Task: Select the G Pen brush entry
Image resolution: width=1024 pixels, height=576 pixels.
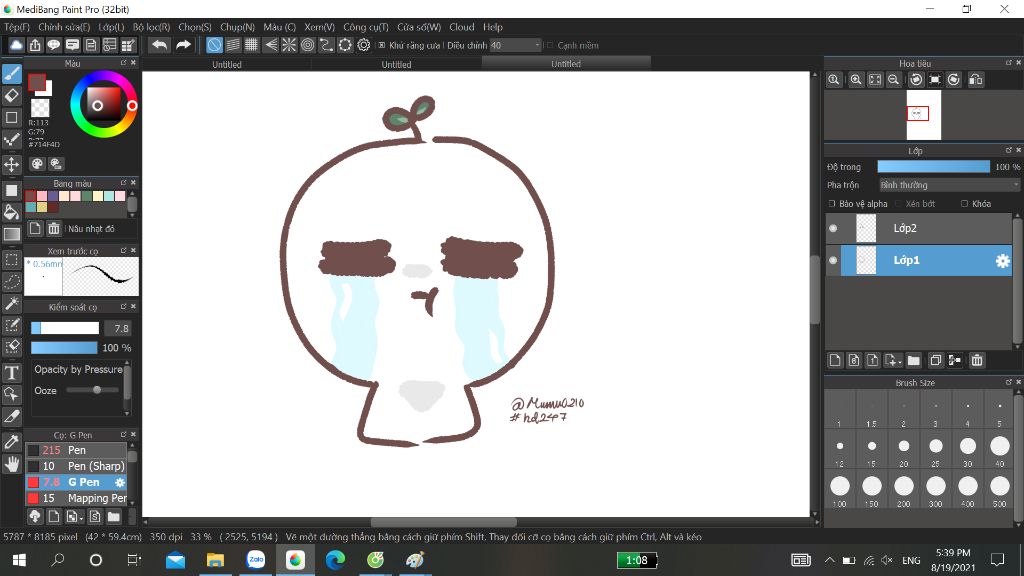Action: 76,482
